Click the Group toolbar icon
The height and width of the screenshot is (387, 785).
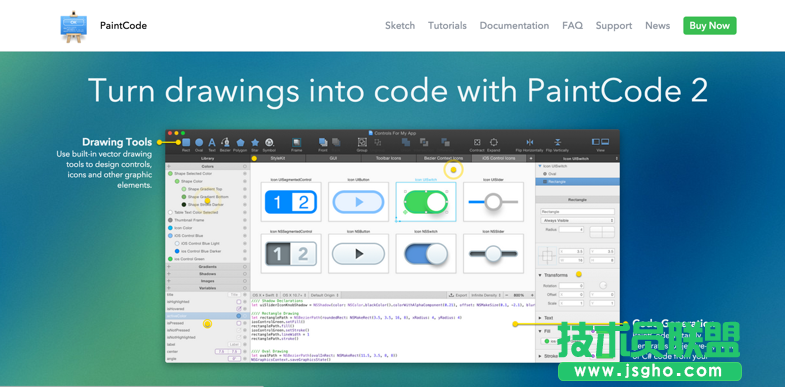click(x=362, y=142)
